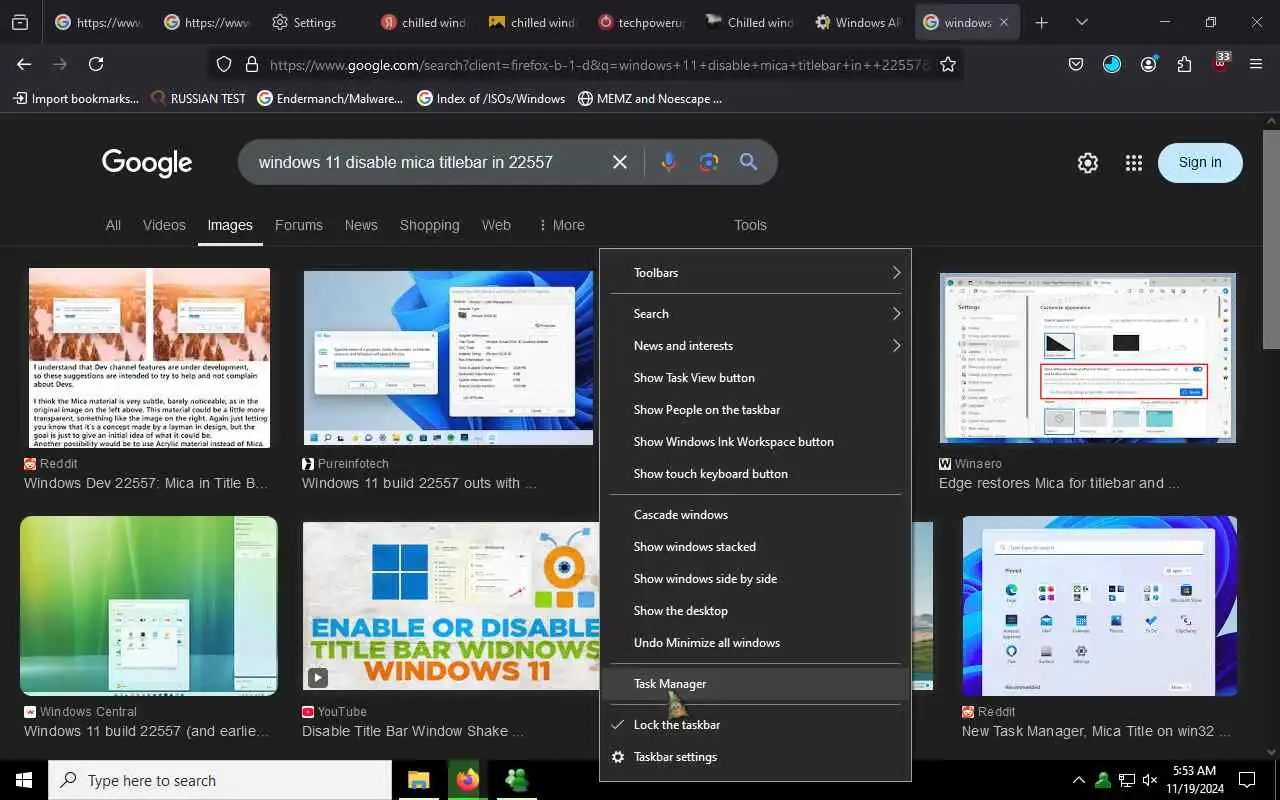Expand the Toolbars submenu
Screen dimensions: 1280x800
pos(755,273)
